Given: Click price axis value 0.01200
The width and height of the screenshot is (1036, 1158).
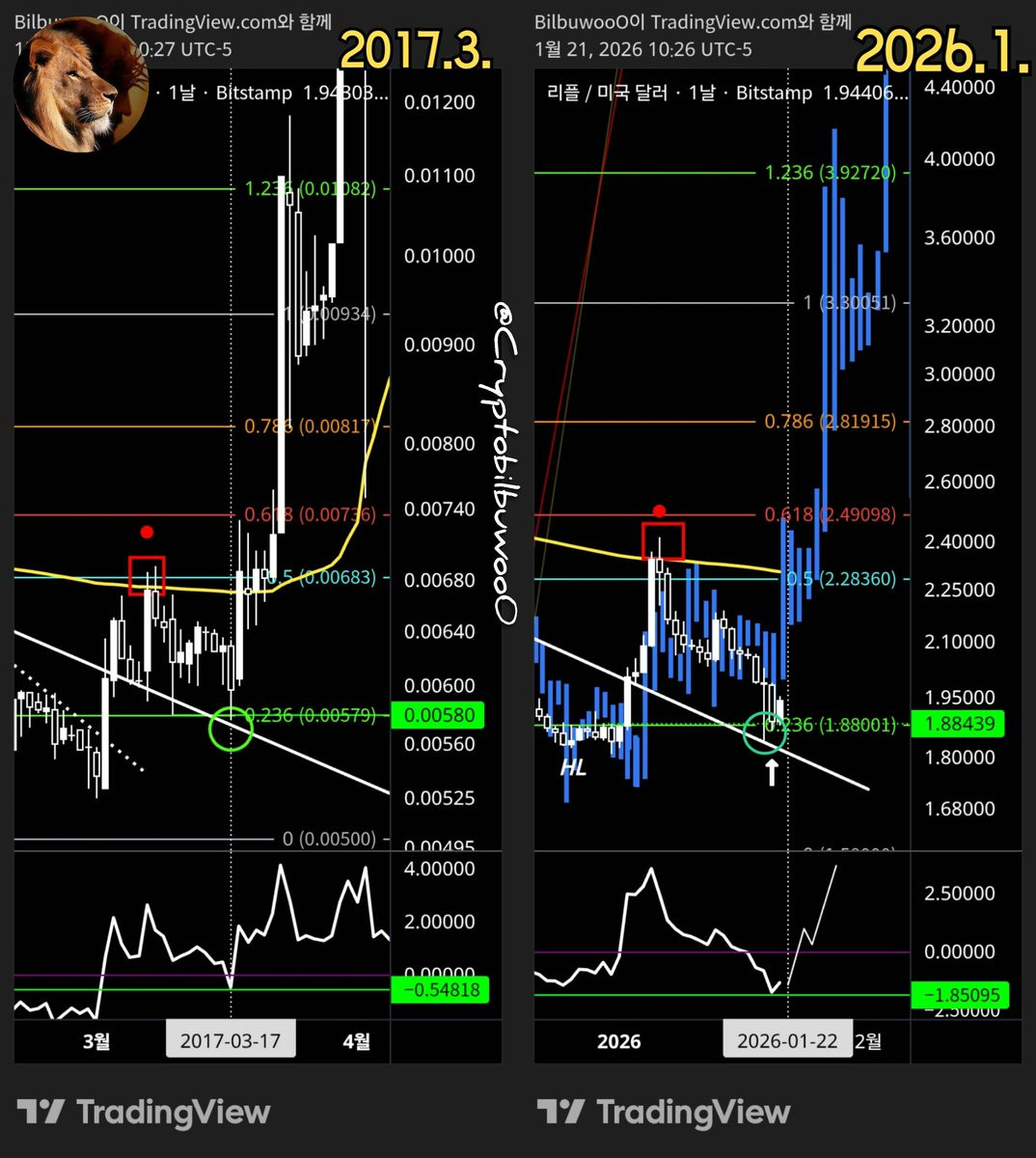Looking at the screenshot, I should coord(440,102).
